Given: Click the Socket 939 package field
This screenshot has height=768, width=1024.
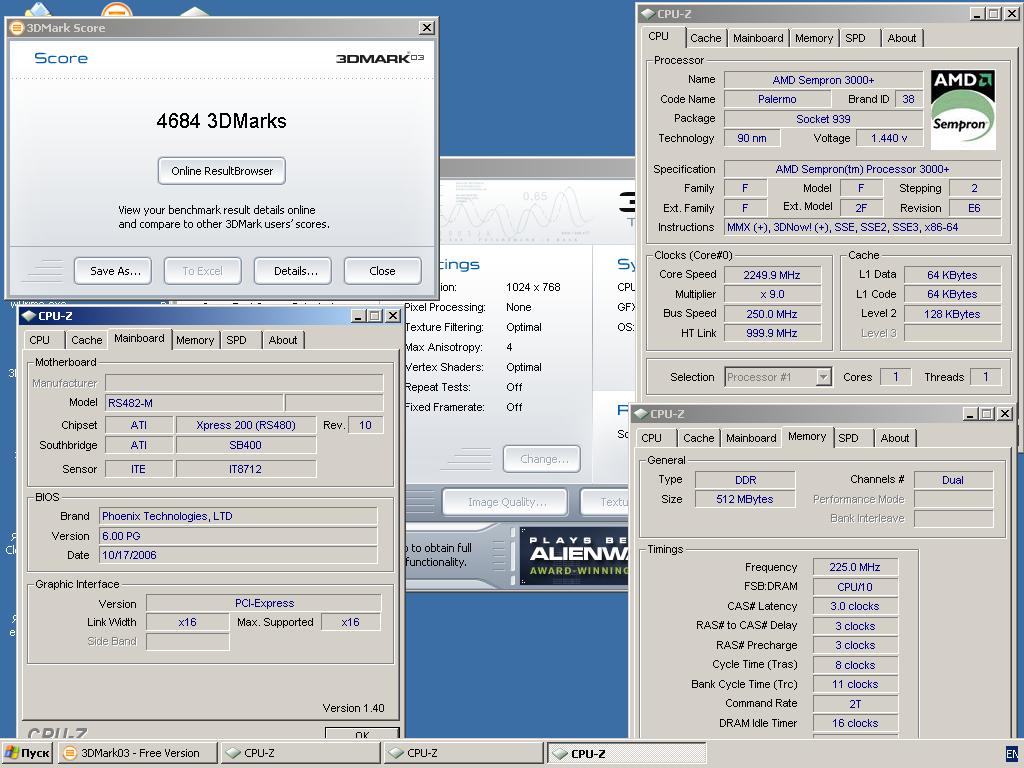Looking at the screenshot, I should point(823,120).
